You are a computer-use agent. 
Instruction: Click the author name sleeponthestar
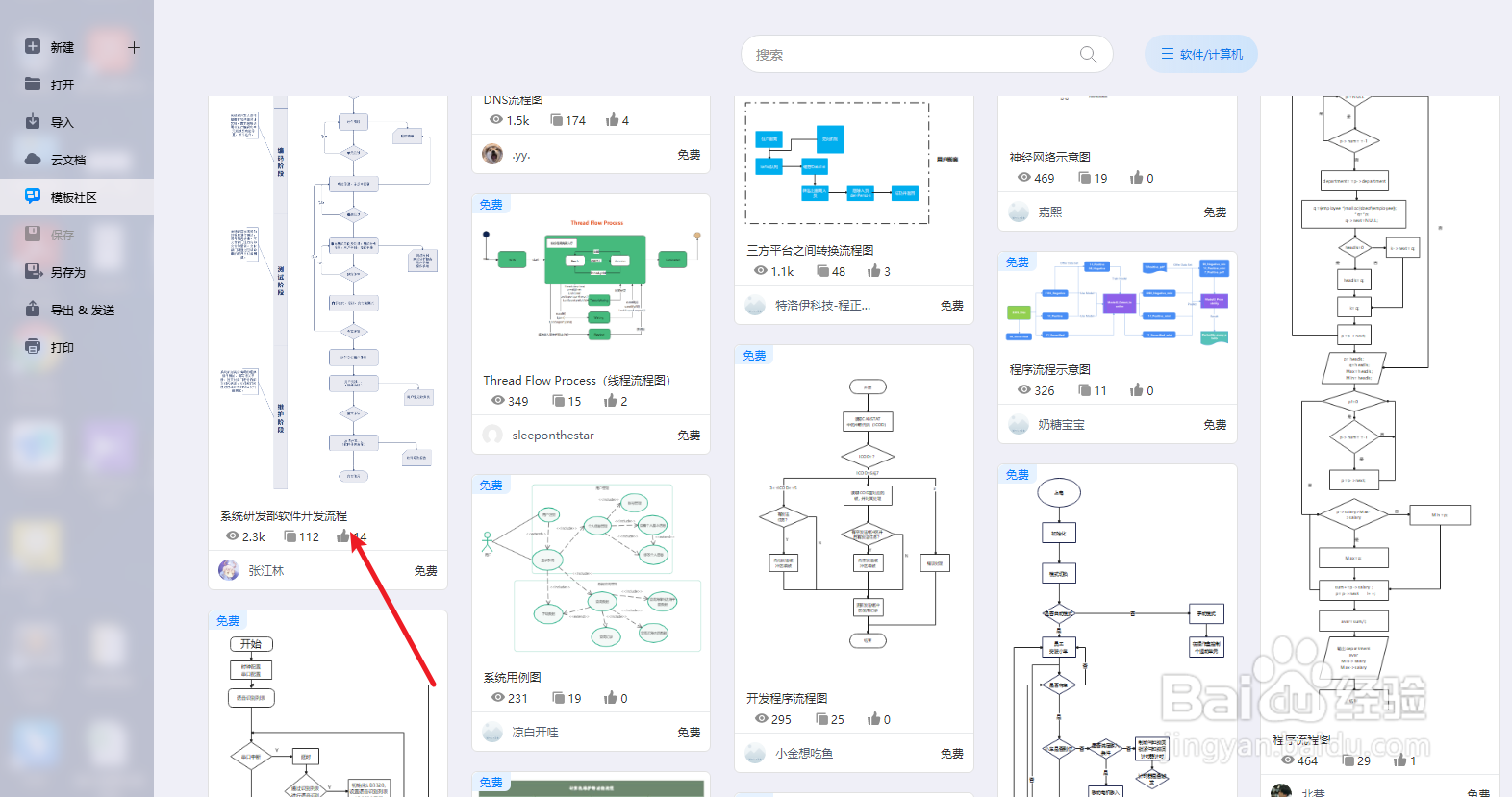(x=553, y=435)
